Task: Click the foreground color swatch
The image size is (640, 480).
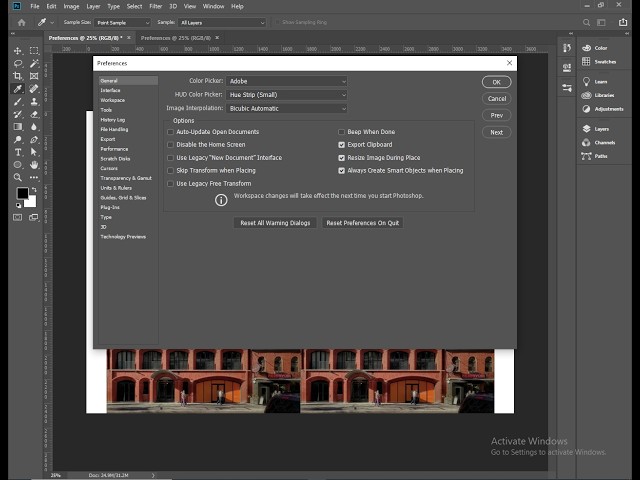Action: (x=22, y=193)
